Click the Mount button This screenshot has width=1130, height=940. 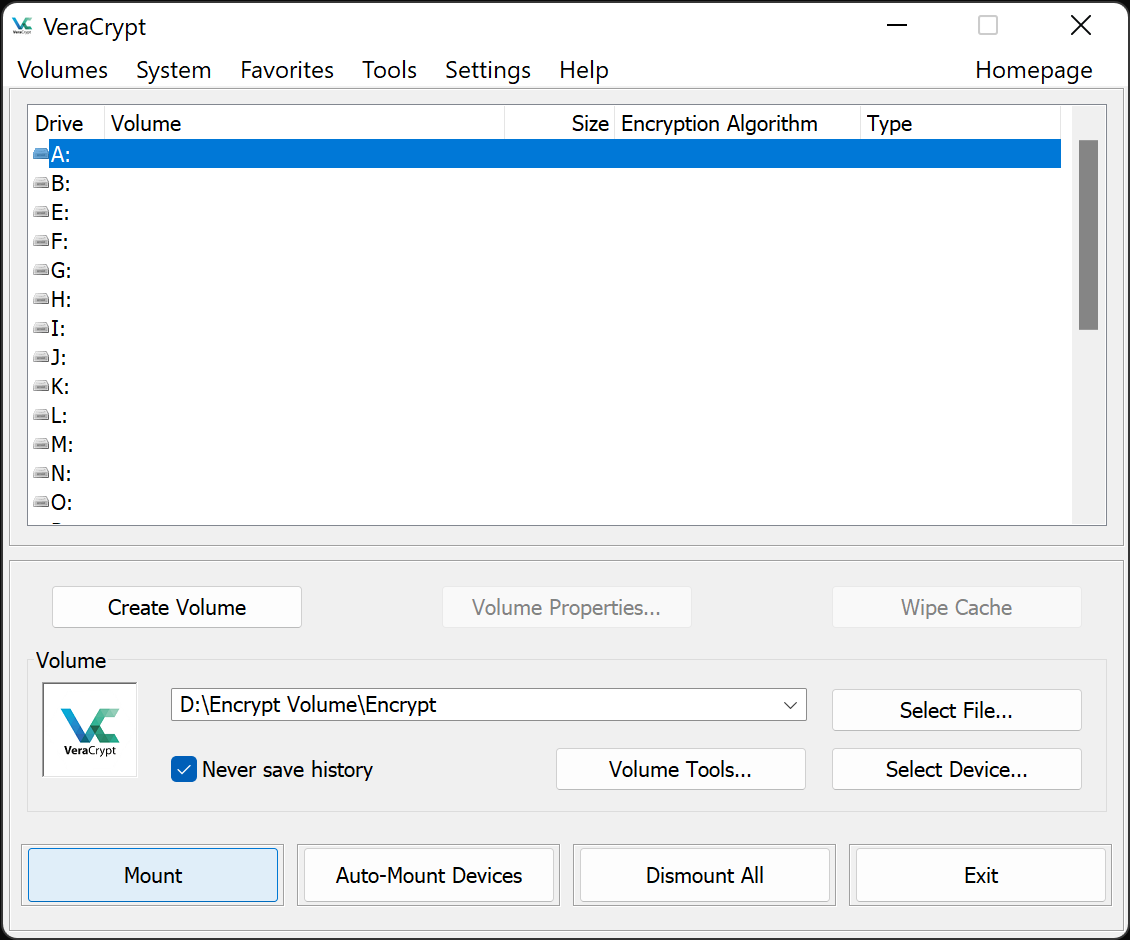153,875
